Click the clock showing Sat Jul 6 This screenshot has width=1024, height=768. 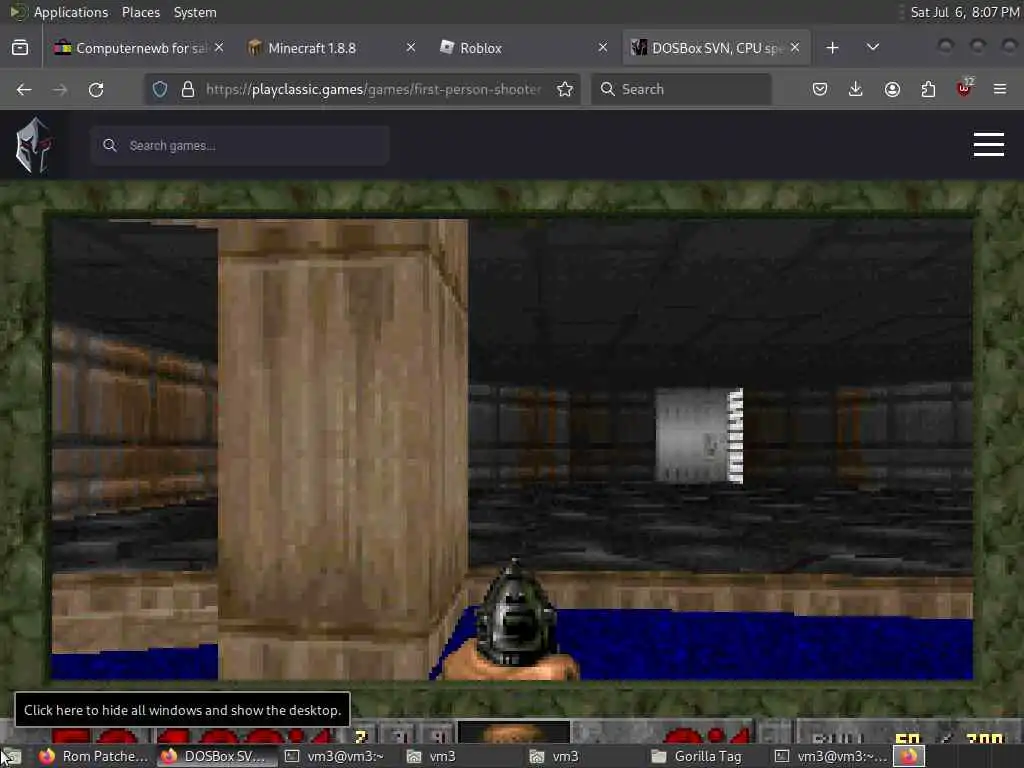point(964,12)
